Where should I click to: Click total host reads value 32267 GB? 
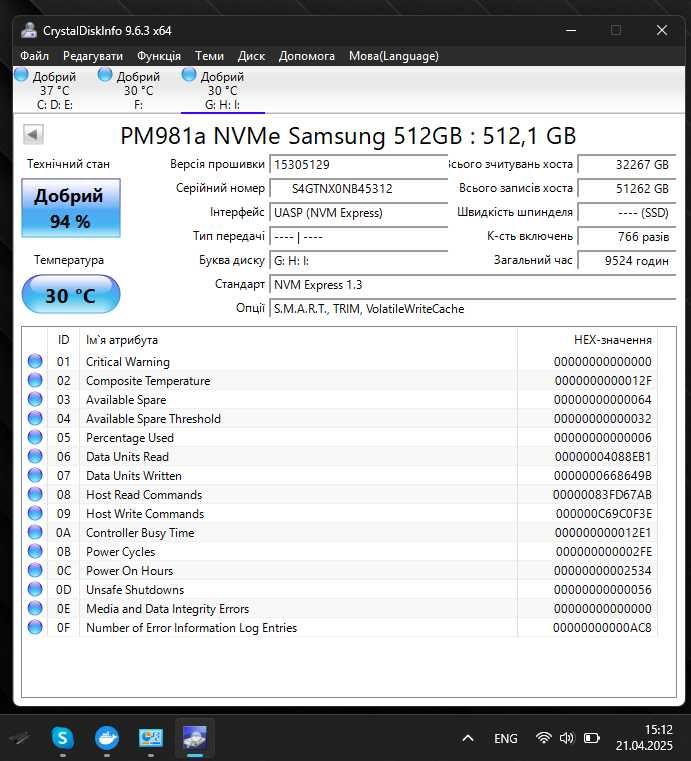(627, 164)
